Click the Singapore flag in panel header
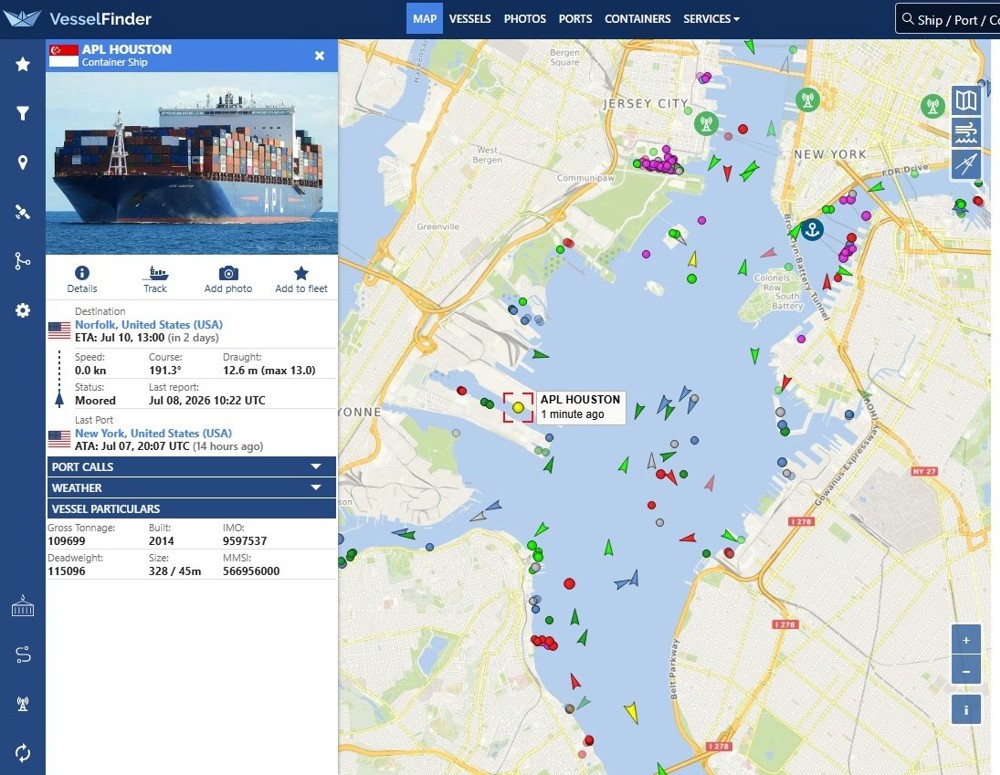The image size is (1000, 775). pos(64,55)
